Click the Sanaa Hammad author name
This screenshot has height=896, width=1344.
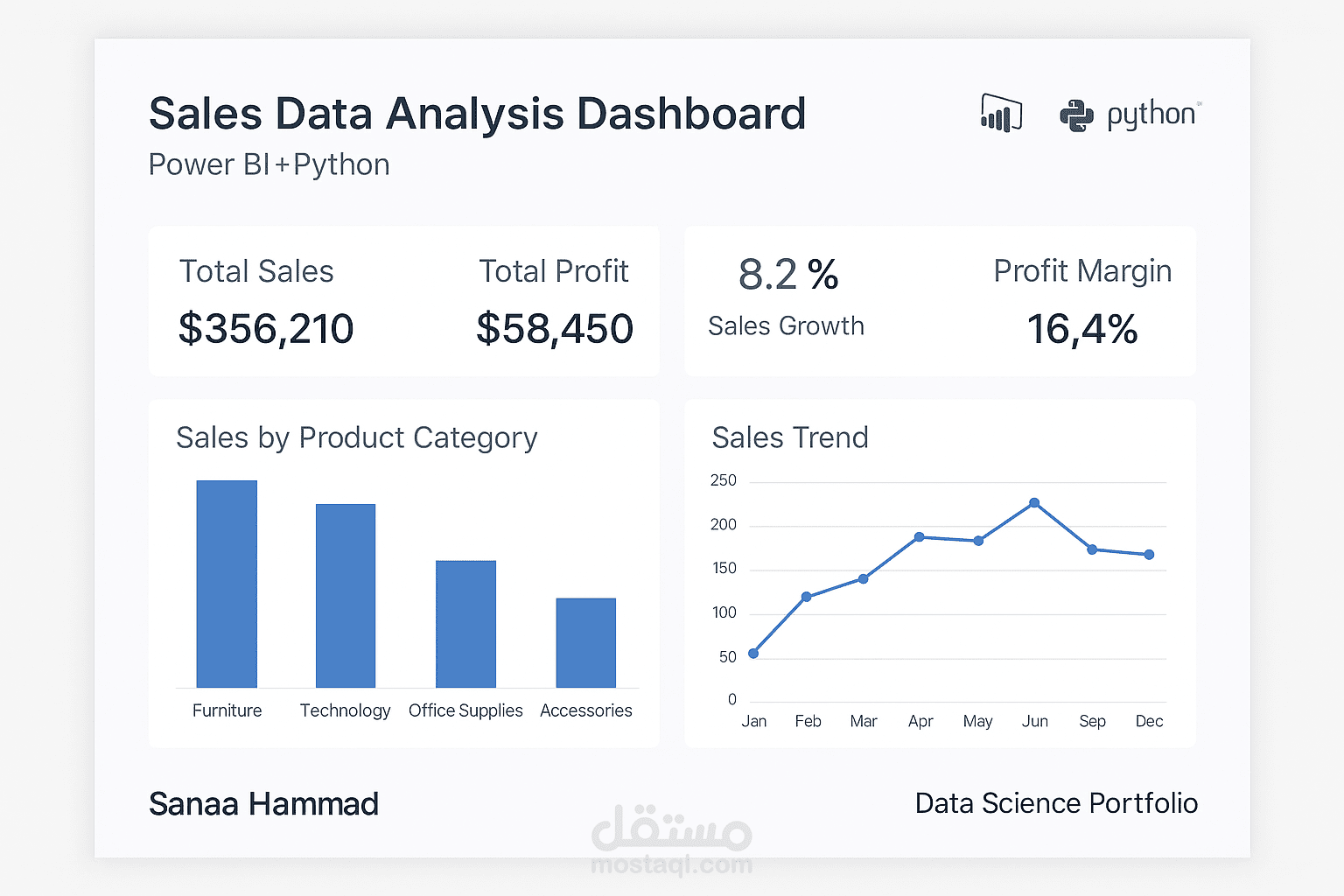tap(263, 804)
